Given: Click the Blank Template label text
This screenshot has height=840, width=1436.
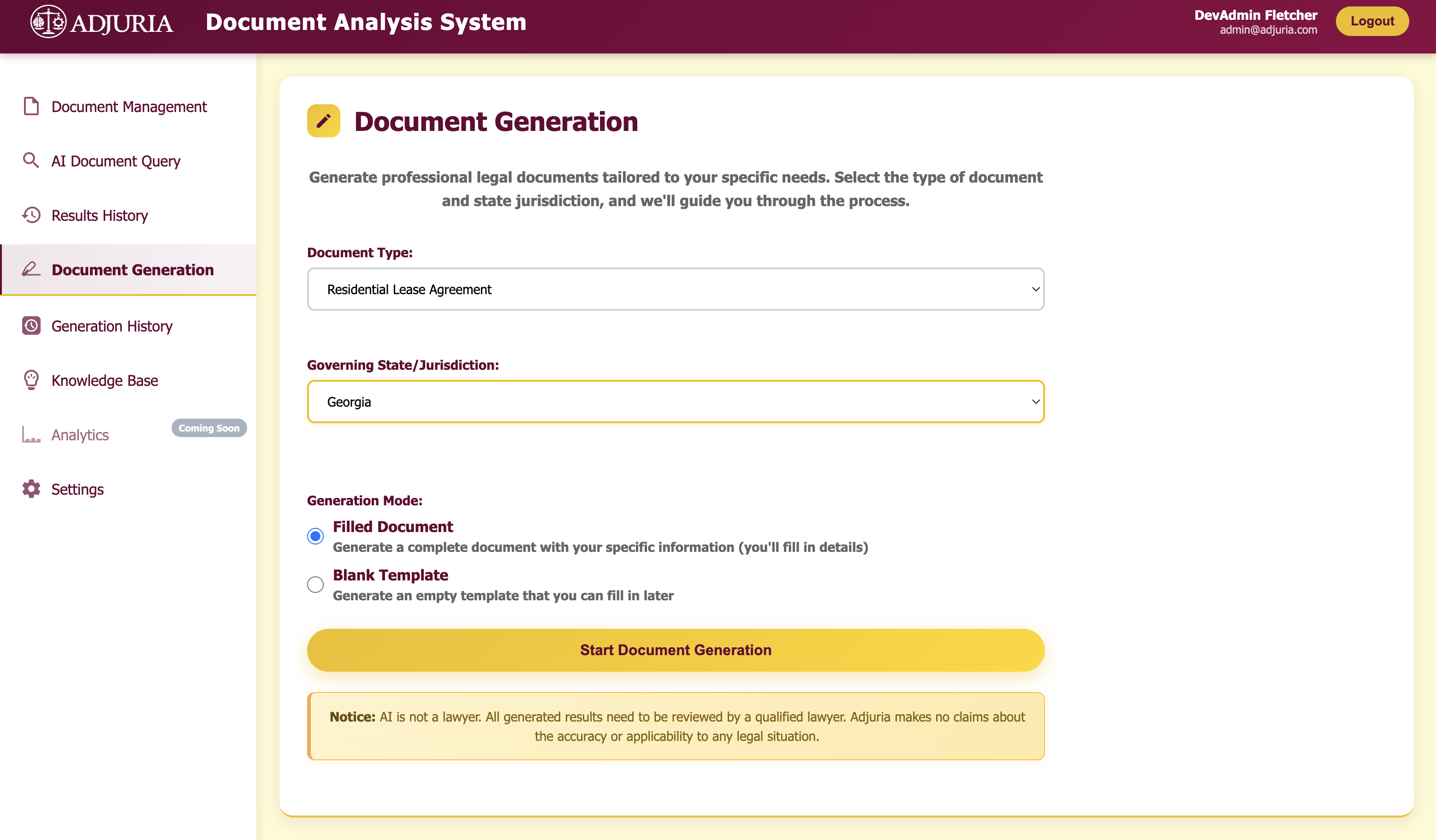Looking at the screenshot, I should click(390, 575).
